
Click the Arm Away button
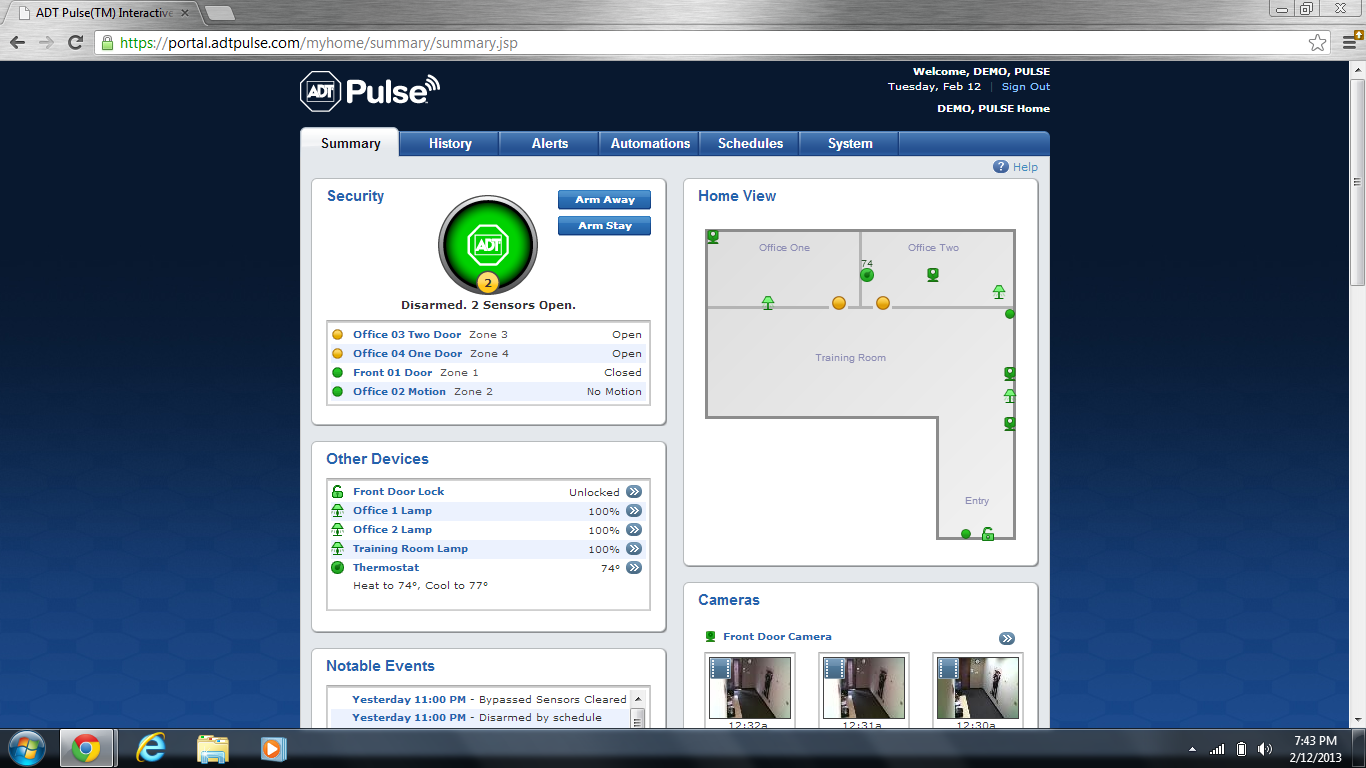[604, 199]
